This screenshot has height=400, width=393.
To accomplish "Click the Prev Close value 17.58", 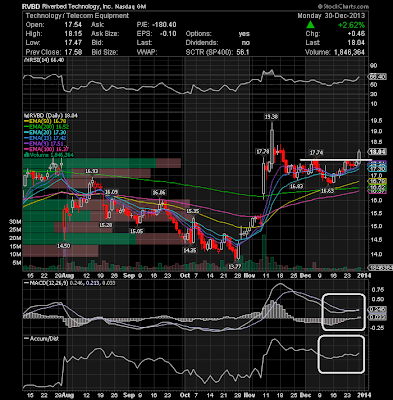I will 73,52.
